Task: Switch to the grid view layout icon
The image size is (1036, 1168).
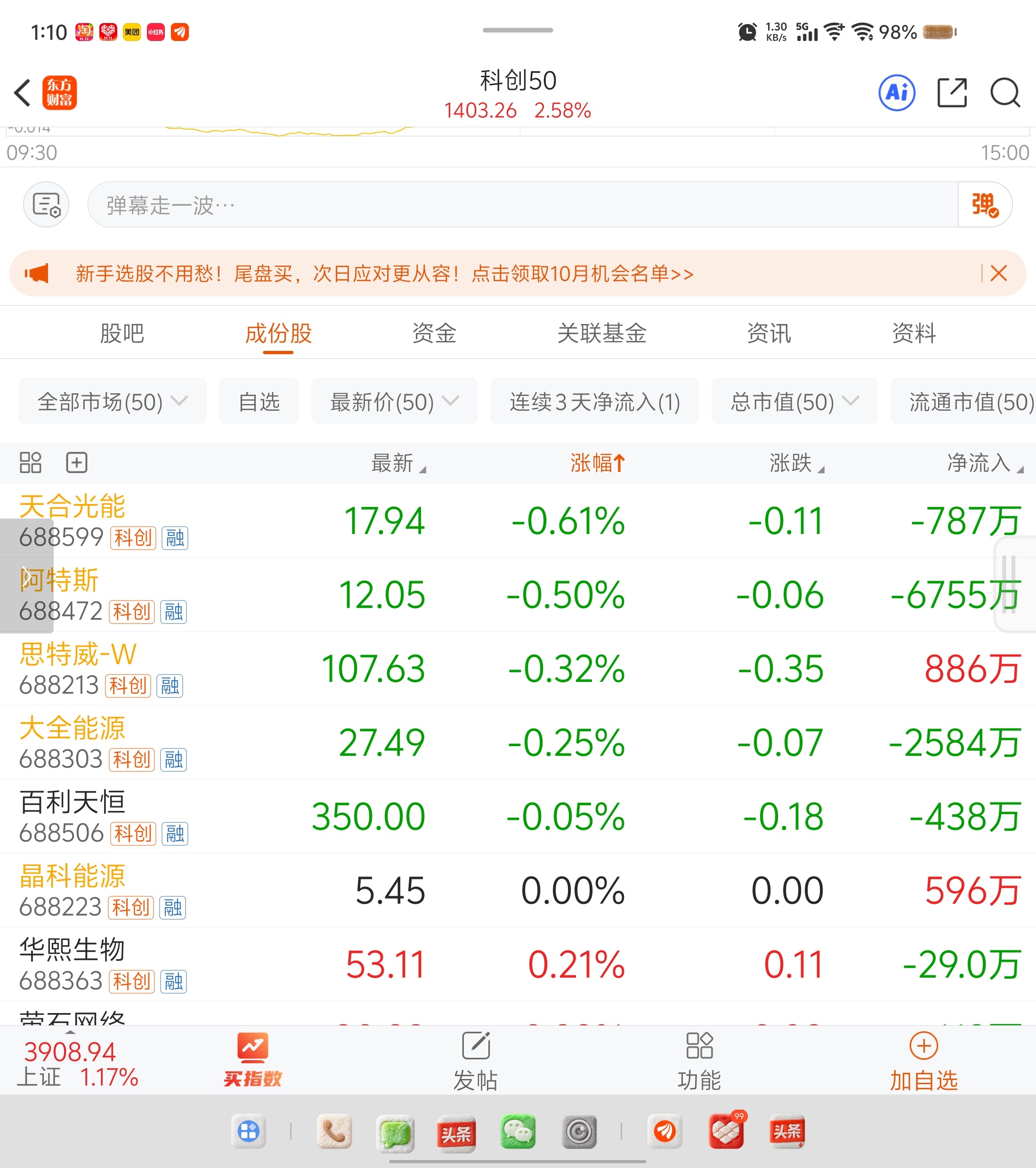Action: tap(30, 462)
